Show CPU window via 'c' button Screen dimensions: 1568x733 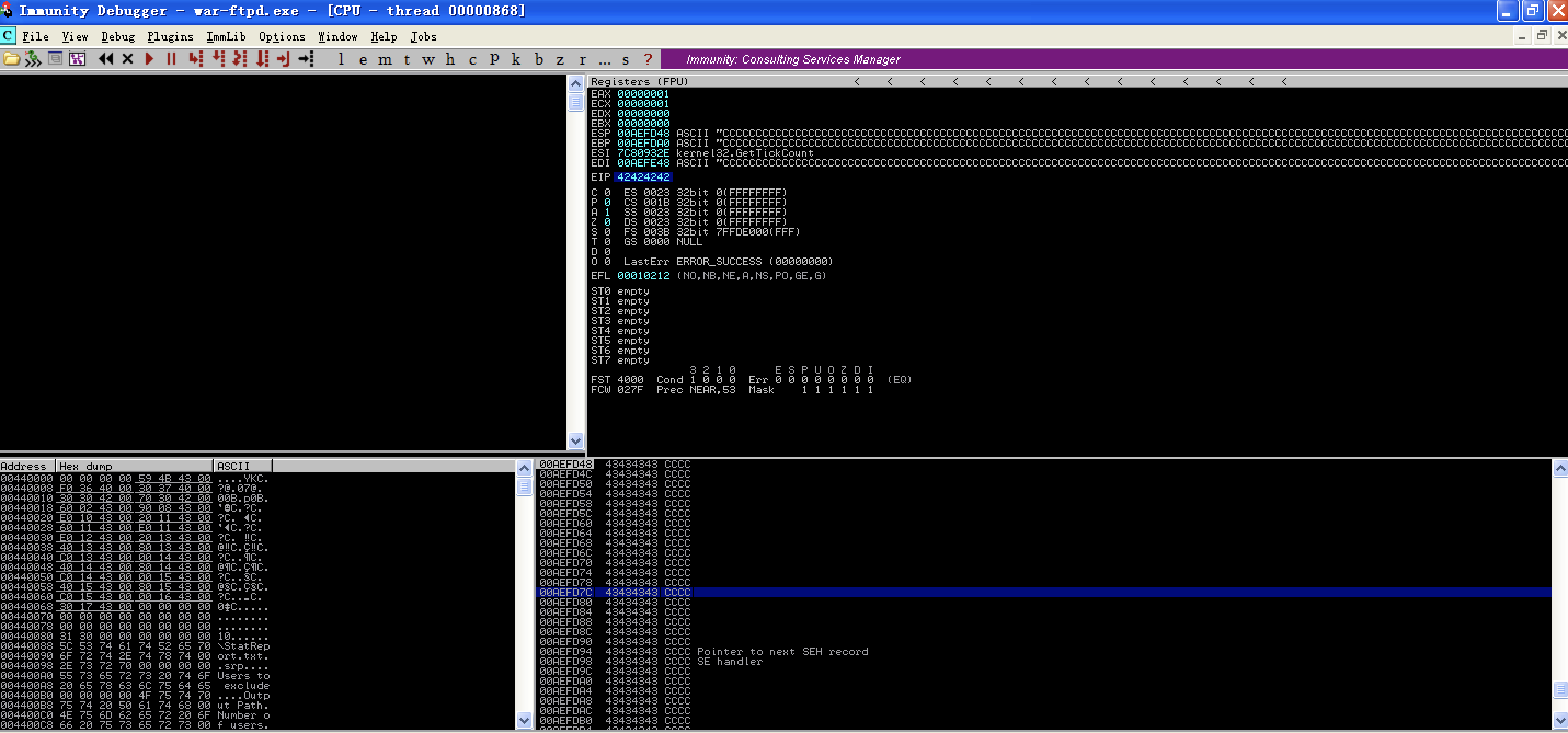(472, 60)
